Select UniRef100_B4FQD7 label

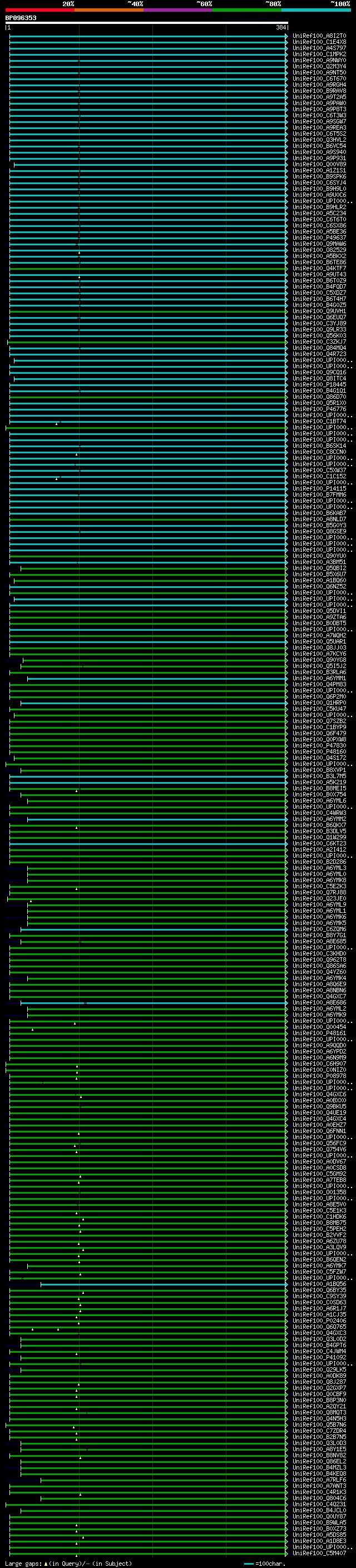tap(319, 286)
